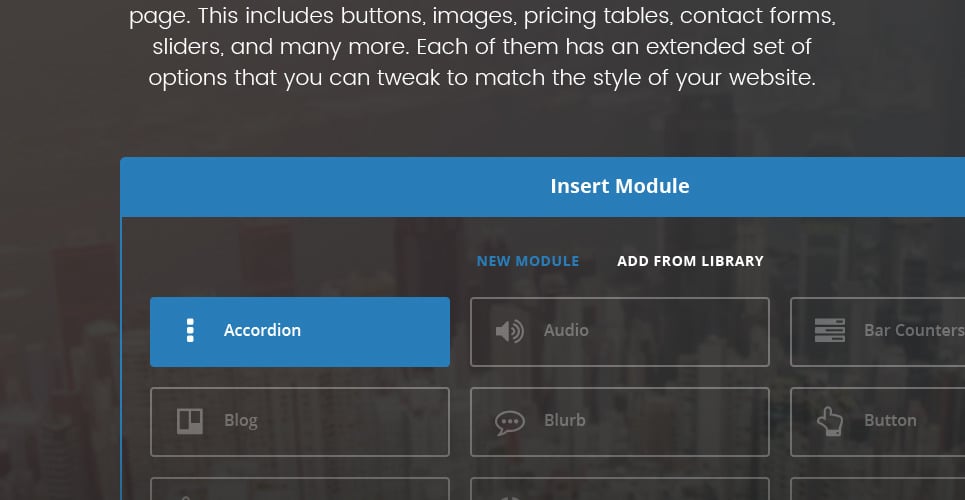Switch to the New Module tab

[x=528, y=261]
